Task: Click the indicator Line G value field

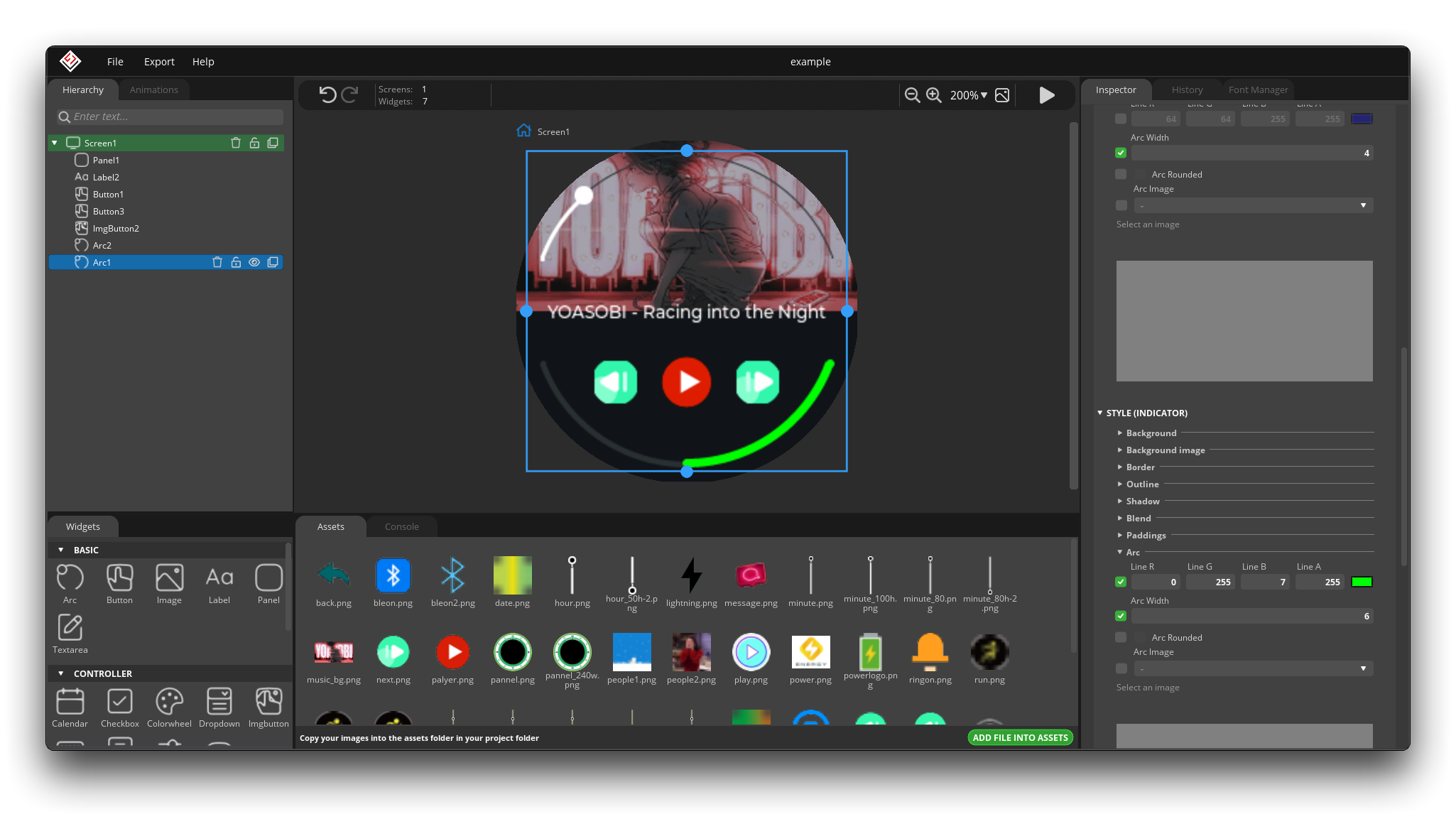Action: click(x=1210, y=582)
